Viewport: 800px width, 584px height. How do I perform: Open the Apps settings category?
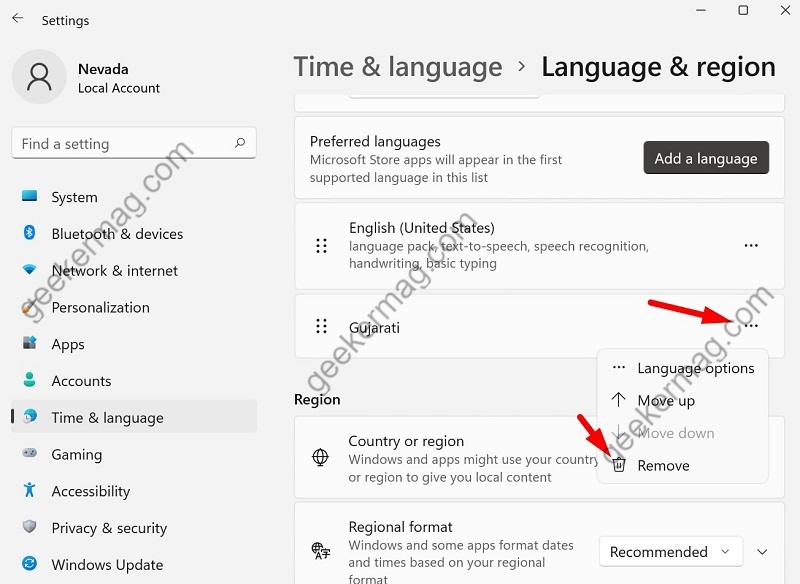(134, 344)
